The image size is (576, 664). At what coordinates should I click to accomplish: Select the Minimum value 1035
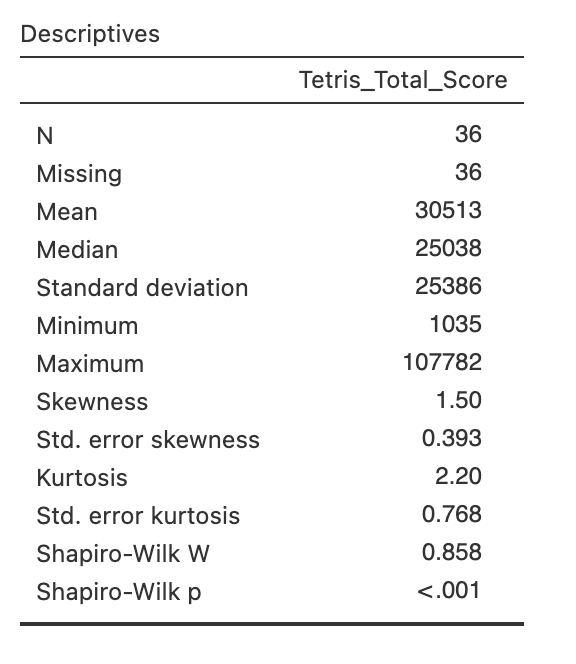point(456,324)
